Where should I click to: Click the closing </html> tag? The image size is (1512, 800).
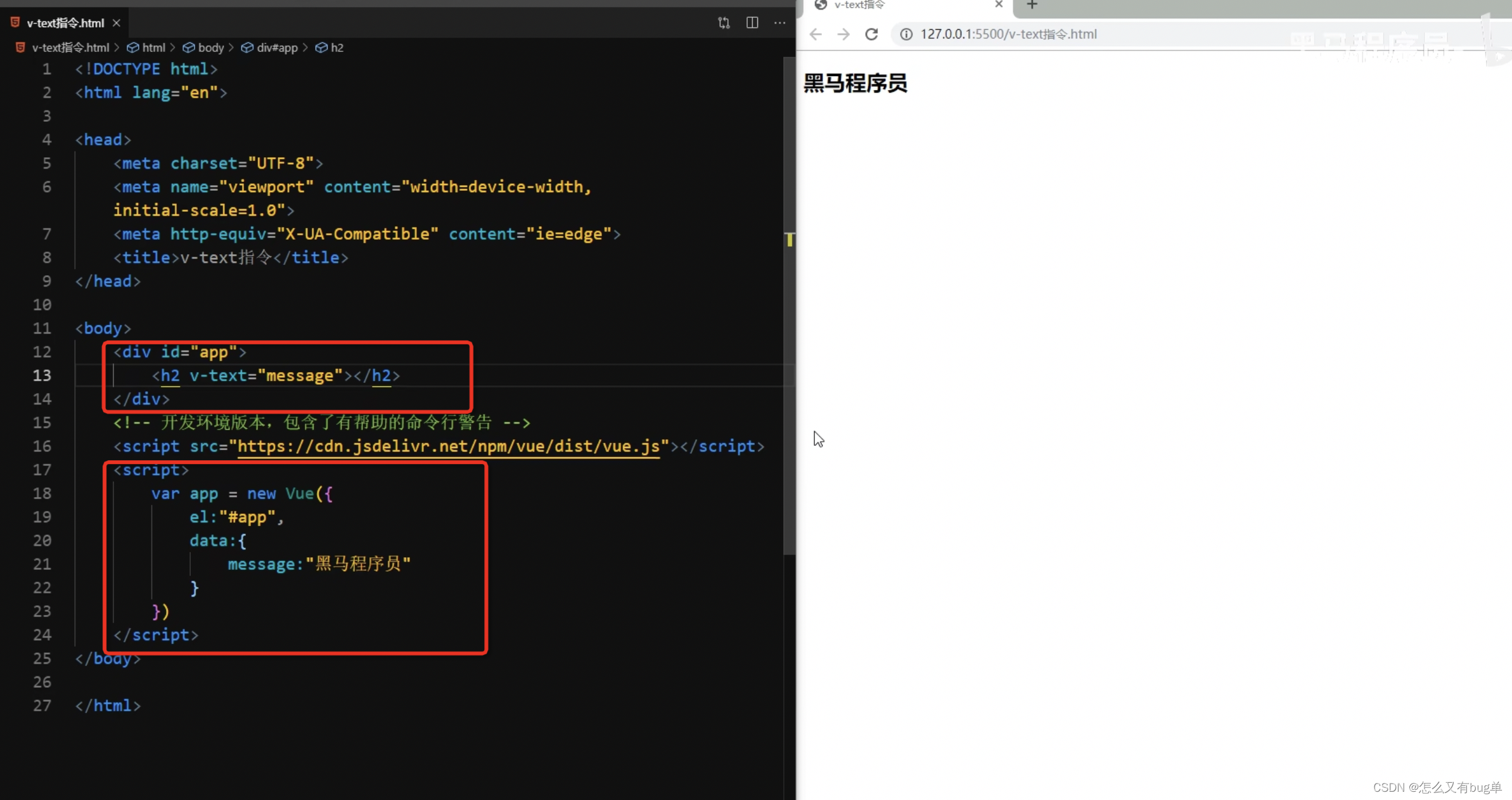coord(108,706)
